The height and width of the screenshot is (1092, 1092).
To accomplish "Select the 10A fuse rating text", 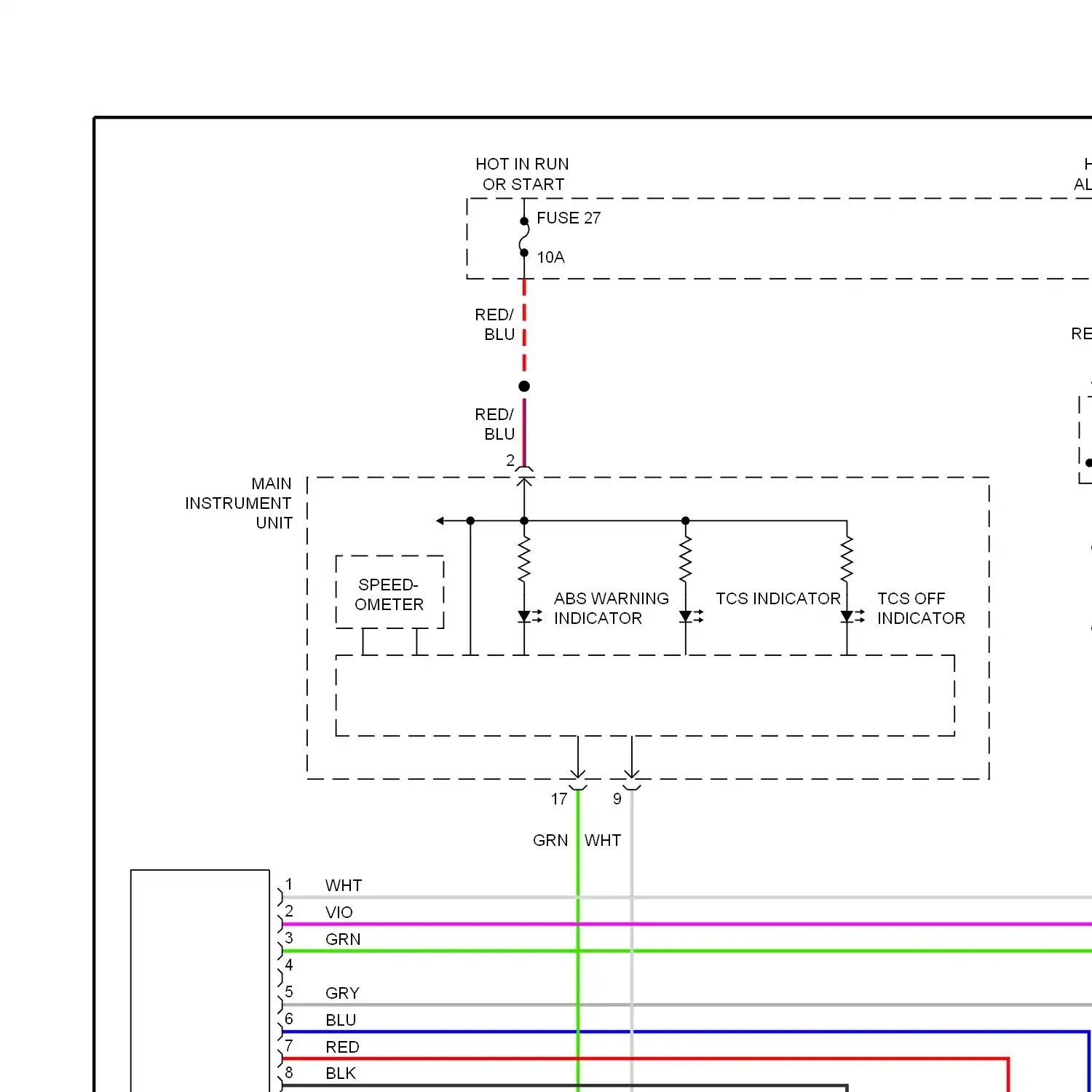I will (550, 257).
